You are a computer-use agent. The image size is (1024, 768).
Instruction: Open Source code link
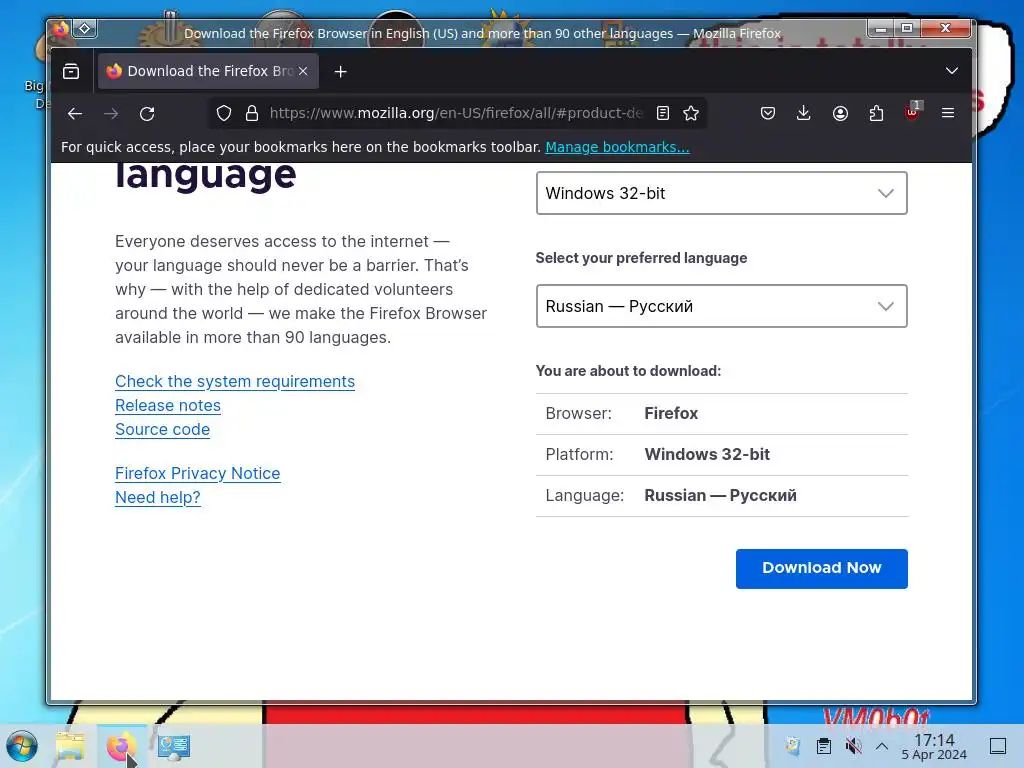tap(163, 430)
